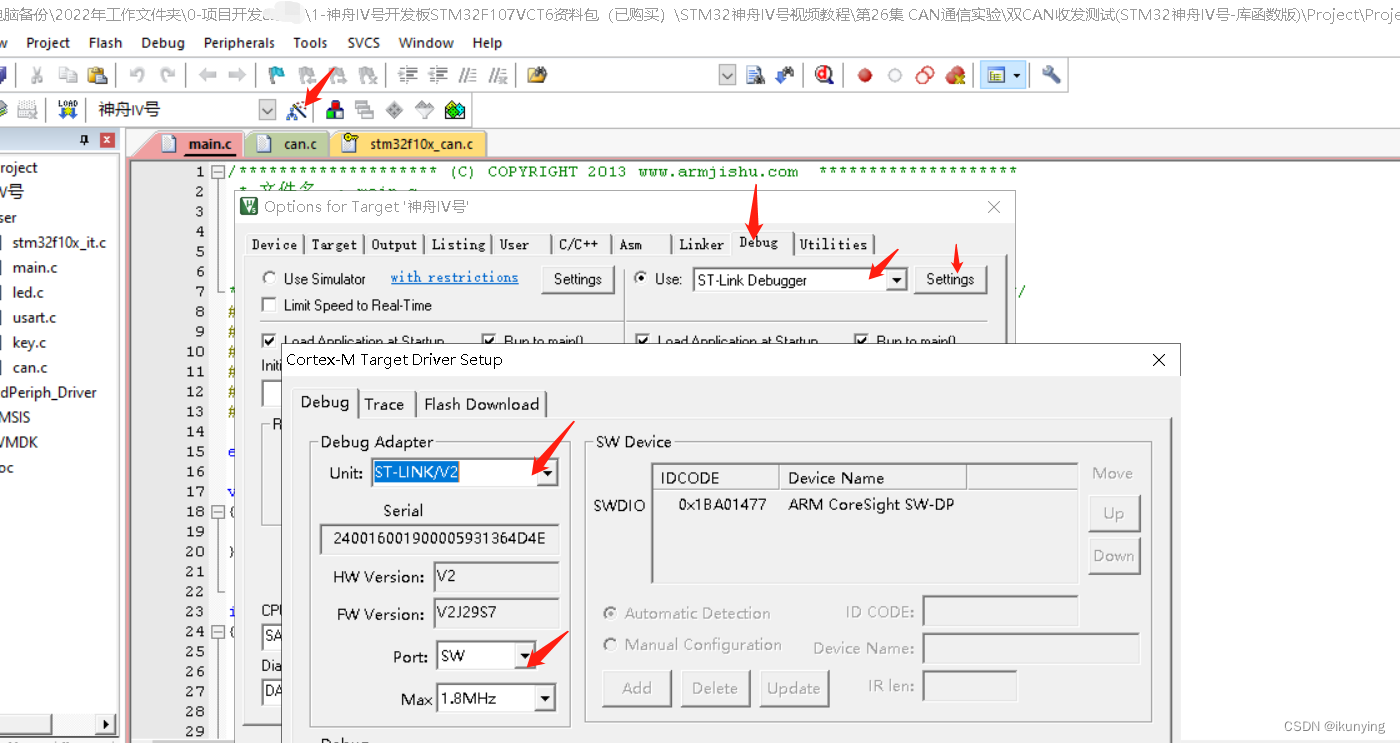Click Indent selected lines icon
Viewport: 1400px width, 743px height.
[x=407, y=75]
